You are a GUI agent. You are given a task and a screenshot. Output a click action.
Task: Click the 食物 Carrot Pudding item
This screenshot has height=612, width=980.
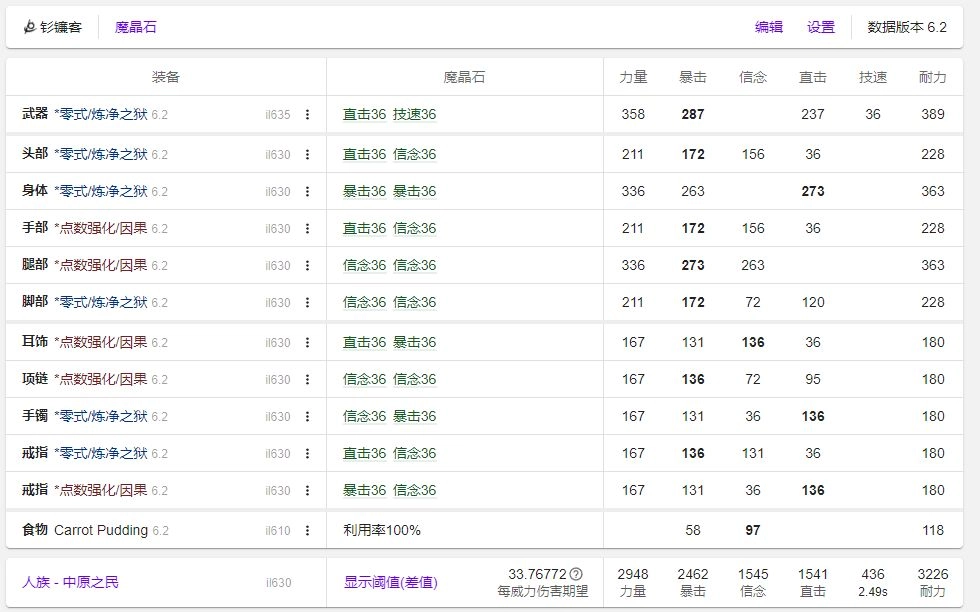(100, 530)
